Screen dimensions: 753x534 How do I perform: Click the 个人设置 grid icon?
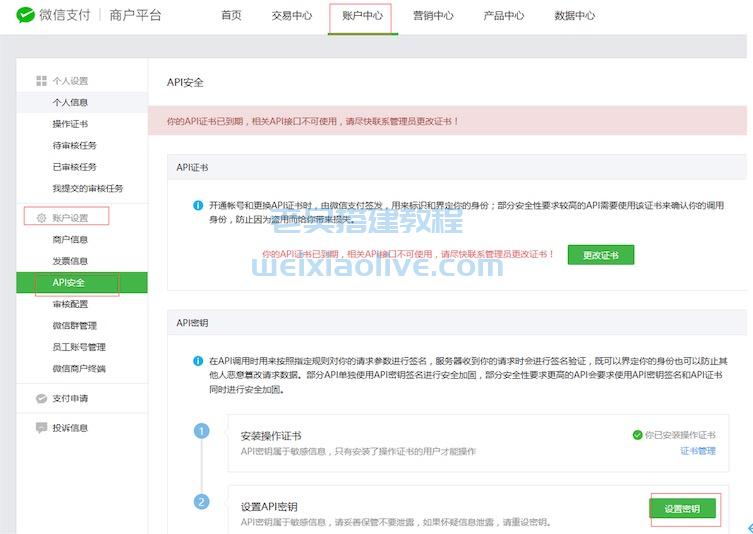click(41, 81)
